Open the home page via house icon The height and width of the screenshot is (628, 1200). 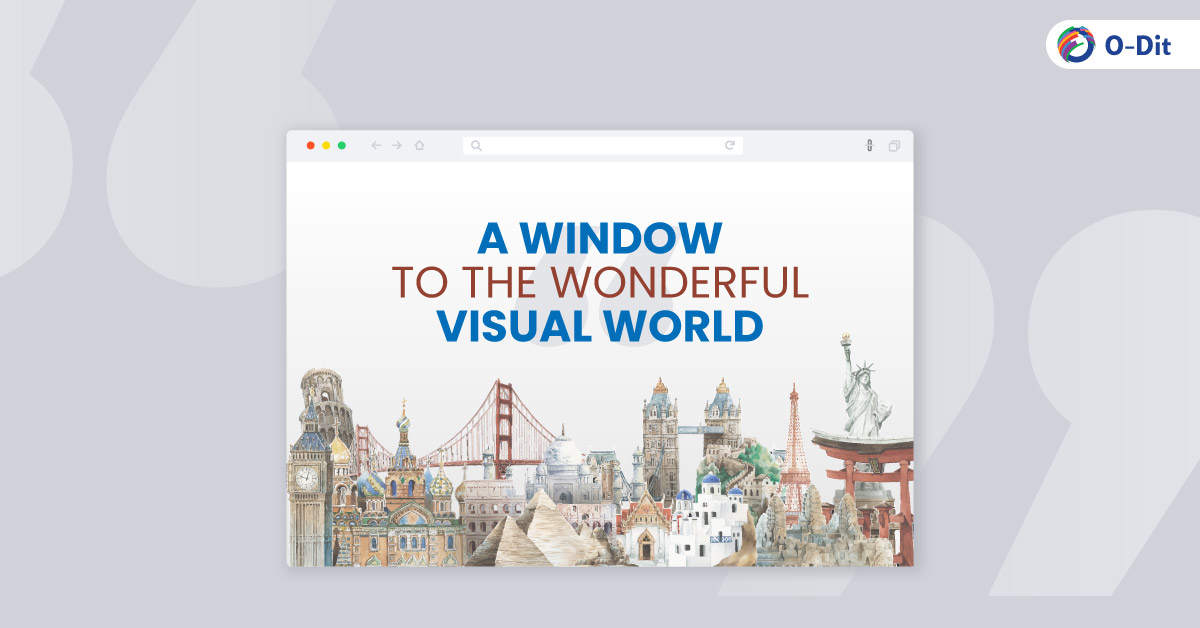pos(421,144)
